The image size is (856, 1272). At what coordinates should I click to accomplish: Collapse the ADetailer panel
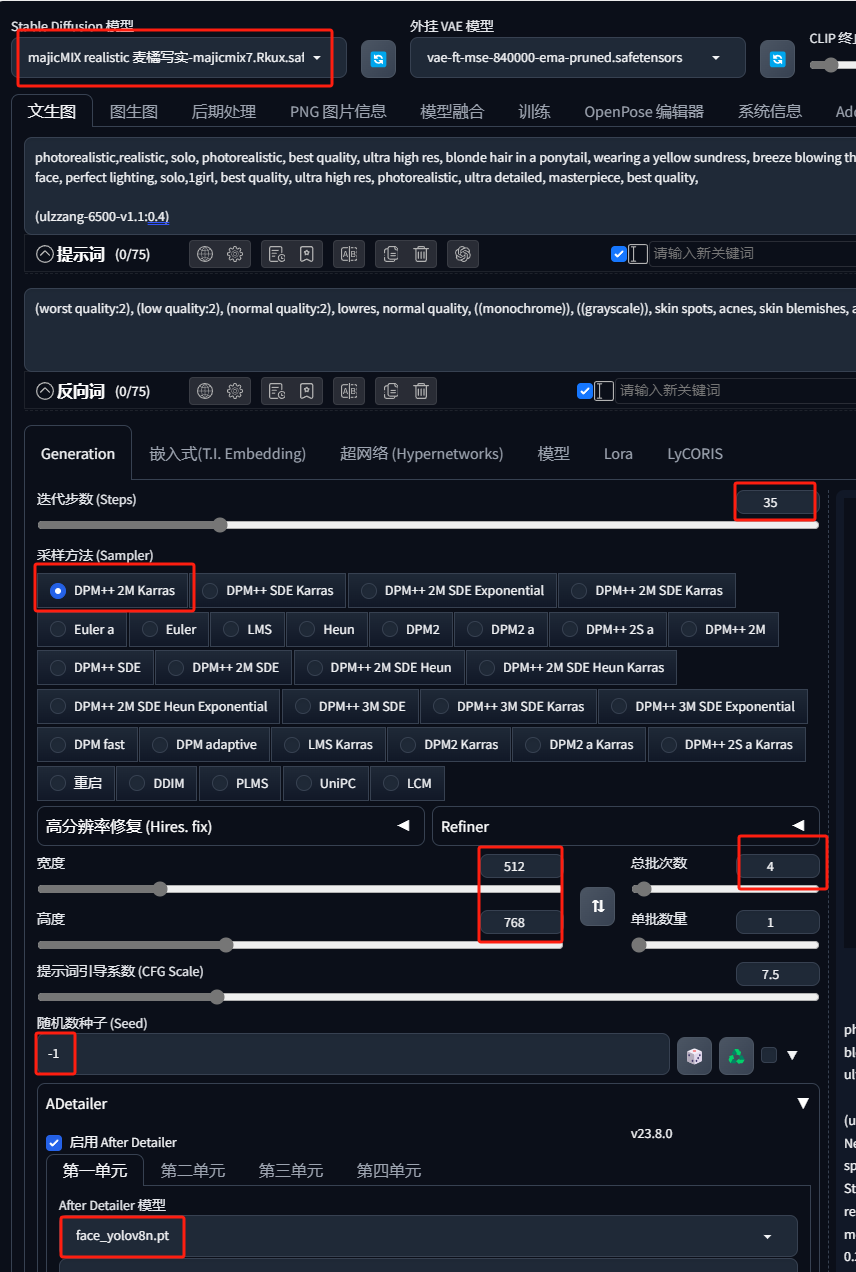803,1104
